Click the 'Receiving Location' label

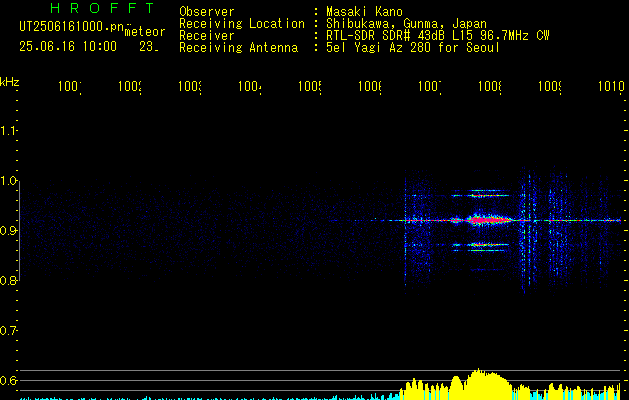point(242,24)
